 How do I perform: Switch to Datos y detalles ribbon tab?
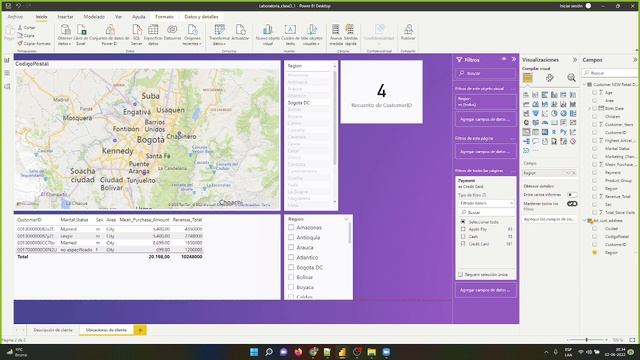(201, 17)
